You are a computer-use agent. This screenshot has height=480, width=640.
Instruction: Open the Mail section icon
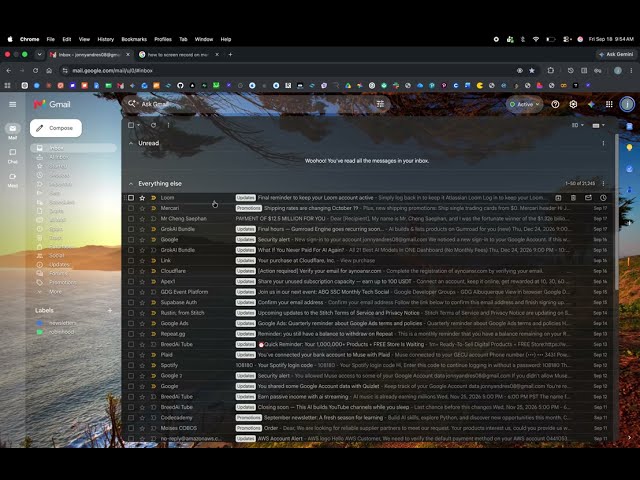pos(13,131)
